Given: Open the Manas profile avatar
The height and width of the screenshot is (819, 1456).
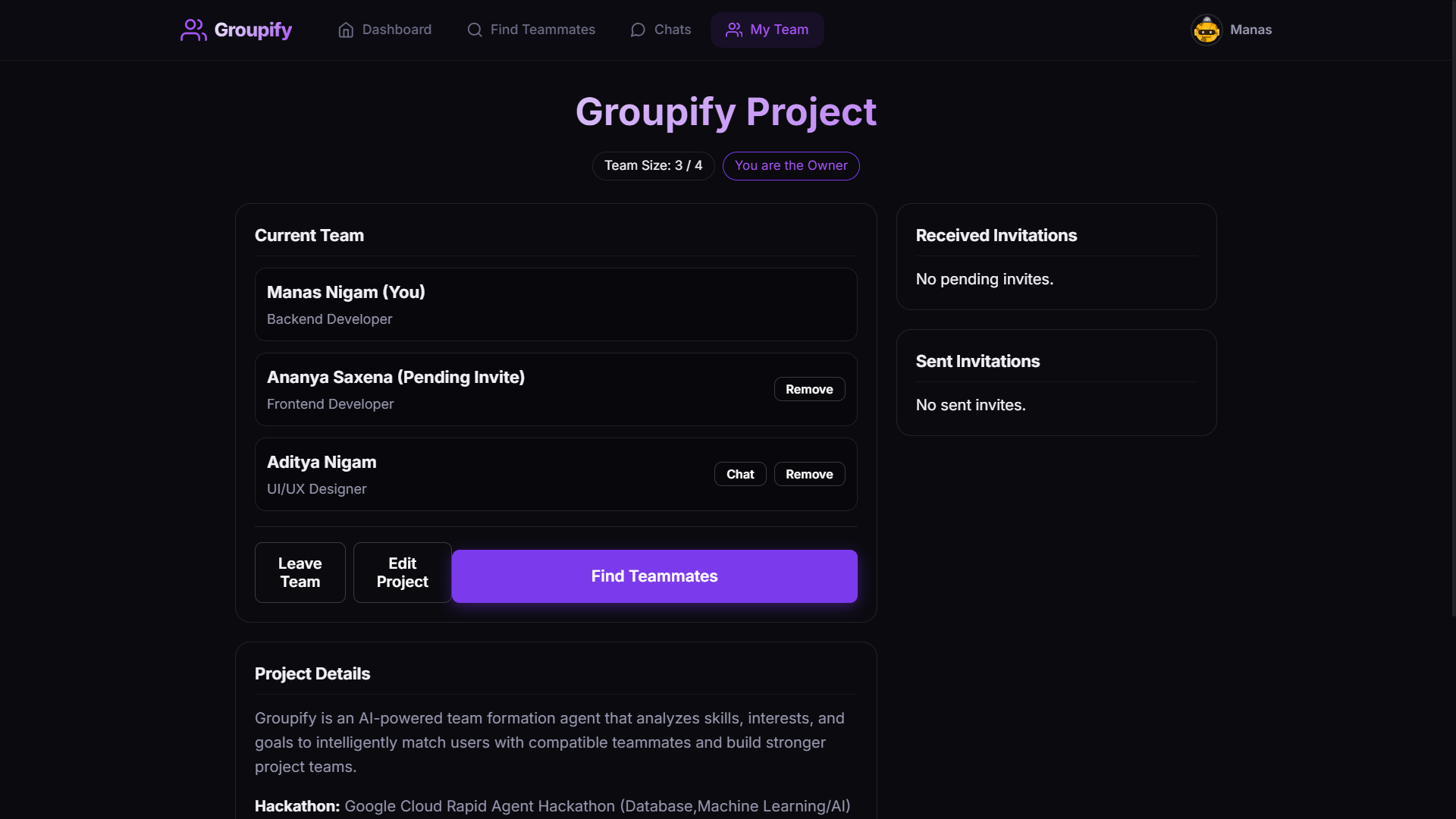Looking at the screenshot, I should point(1207,30).
